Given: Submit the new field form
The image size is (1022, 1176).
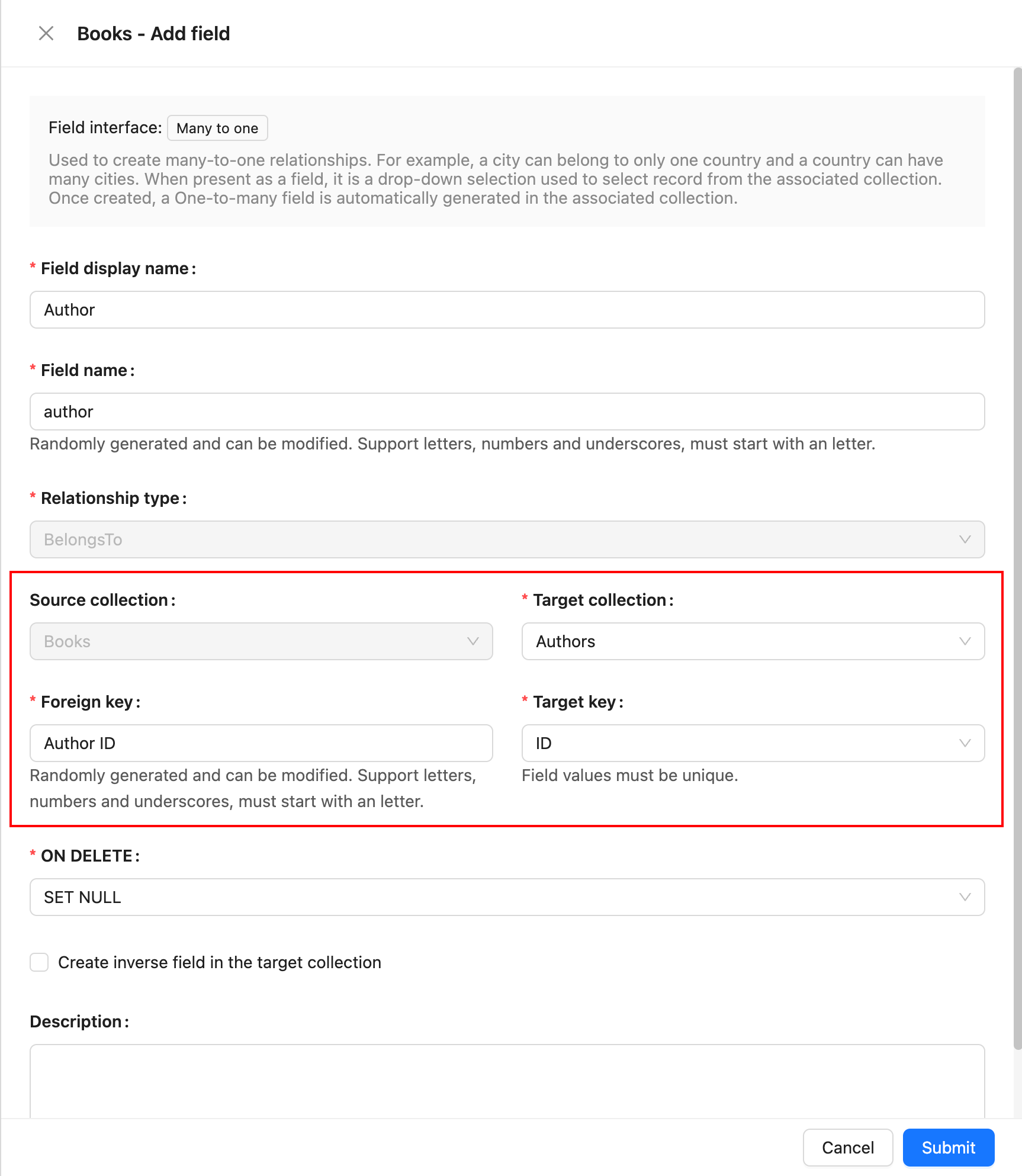Looking at the screenshot, I should coord(948,1148).
